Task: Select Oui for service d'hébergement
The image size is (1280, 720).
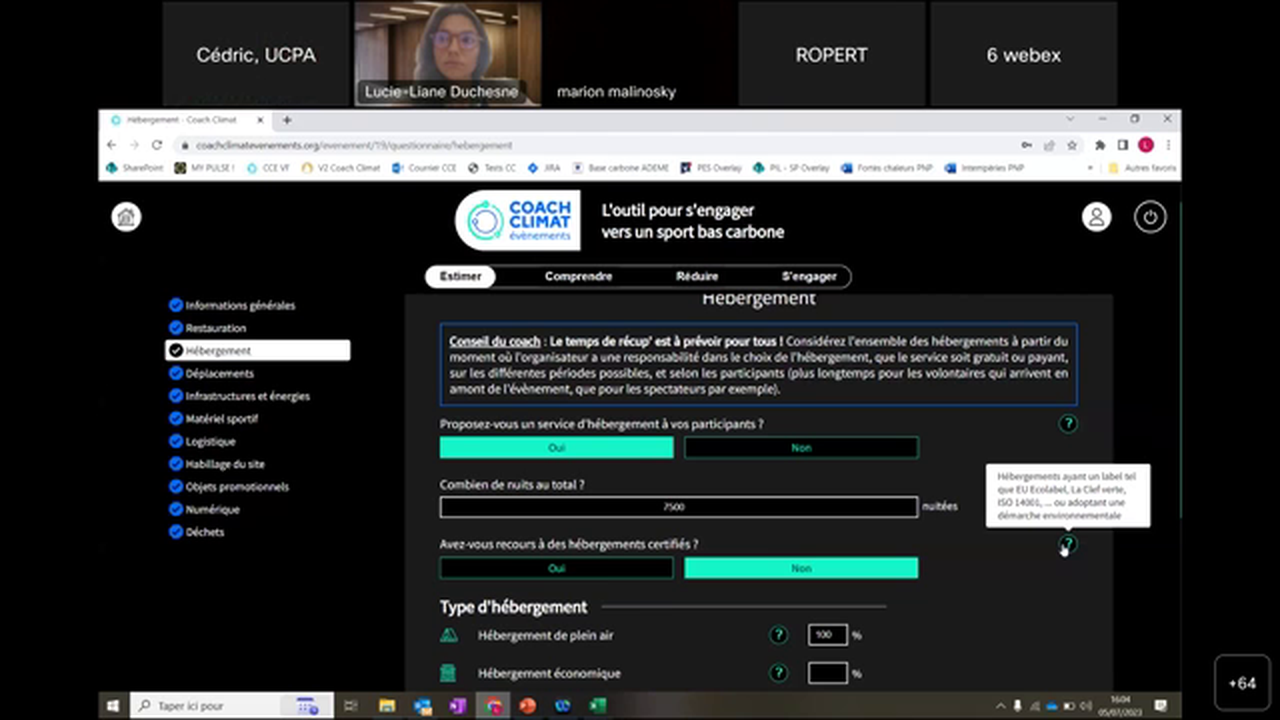Action: 556,448
